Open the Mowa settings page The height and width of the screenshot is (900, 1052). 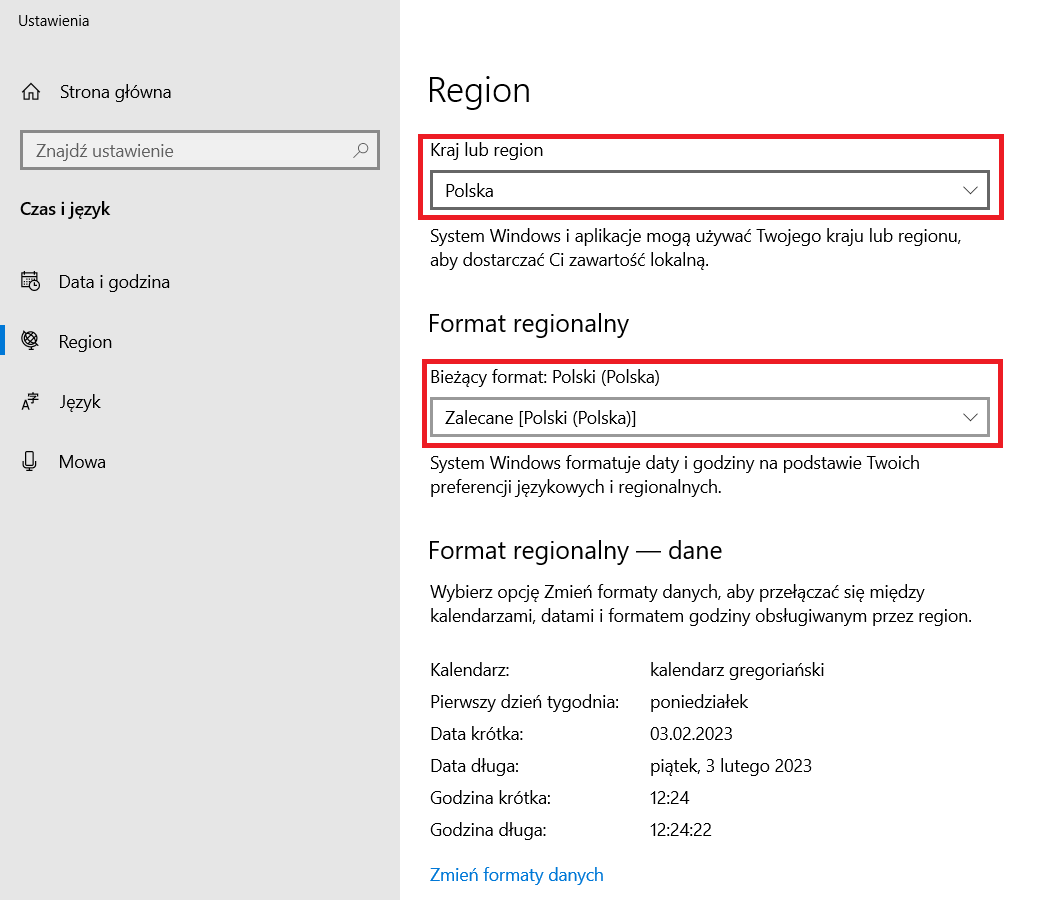(82, 462)
